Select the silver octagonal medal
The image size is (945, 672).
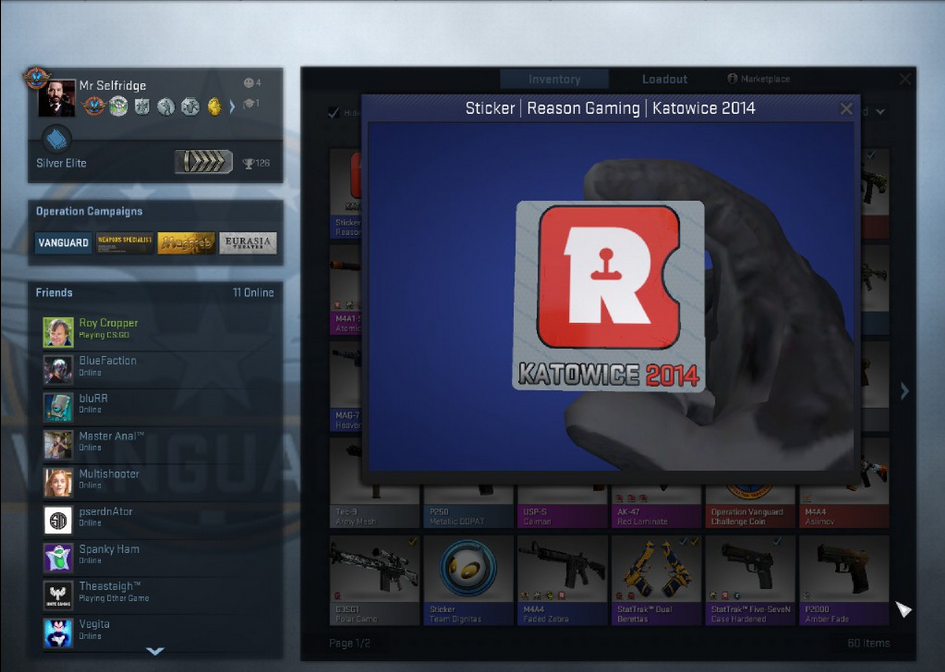click(190, 107)
